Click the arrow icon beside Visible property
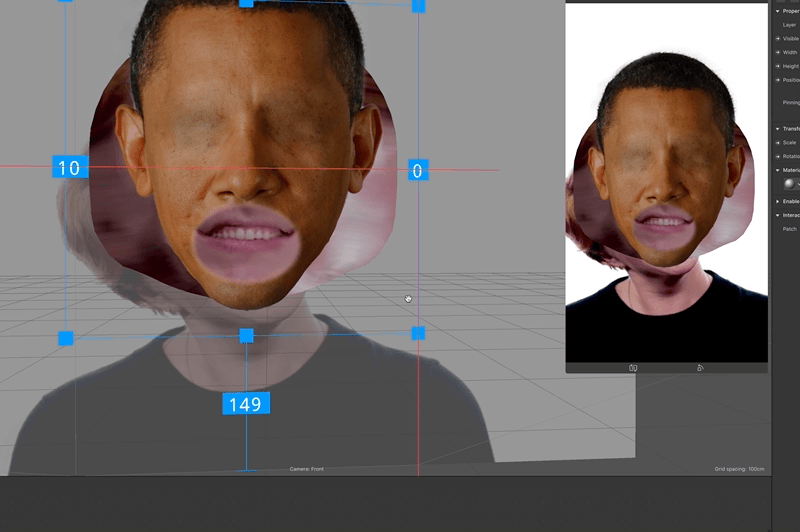 (778, 39)
